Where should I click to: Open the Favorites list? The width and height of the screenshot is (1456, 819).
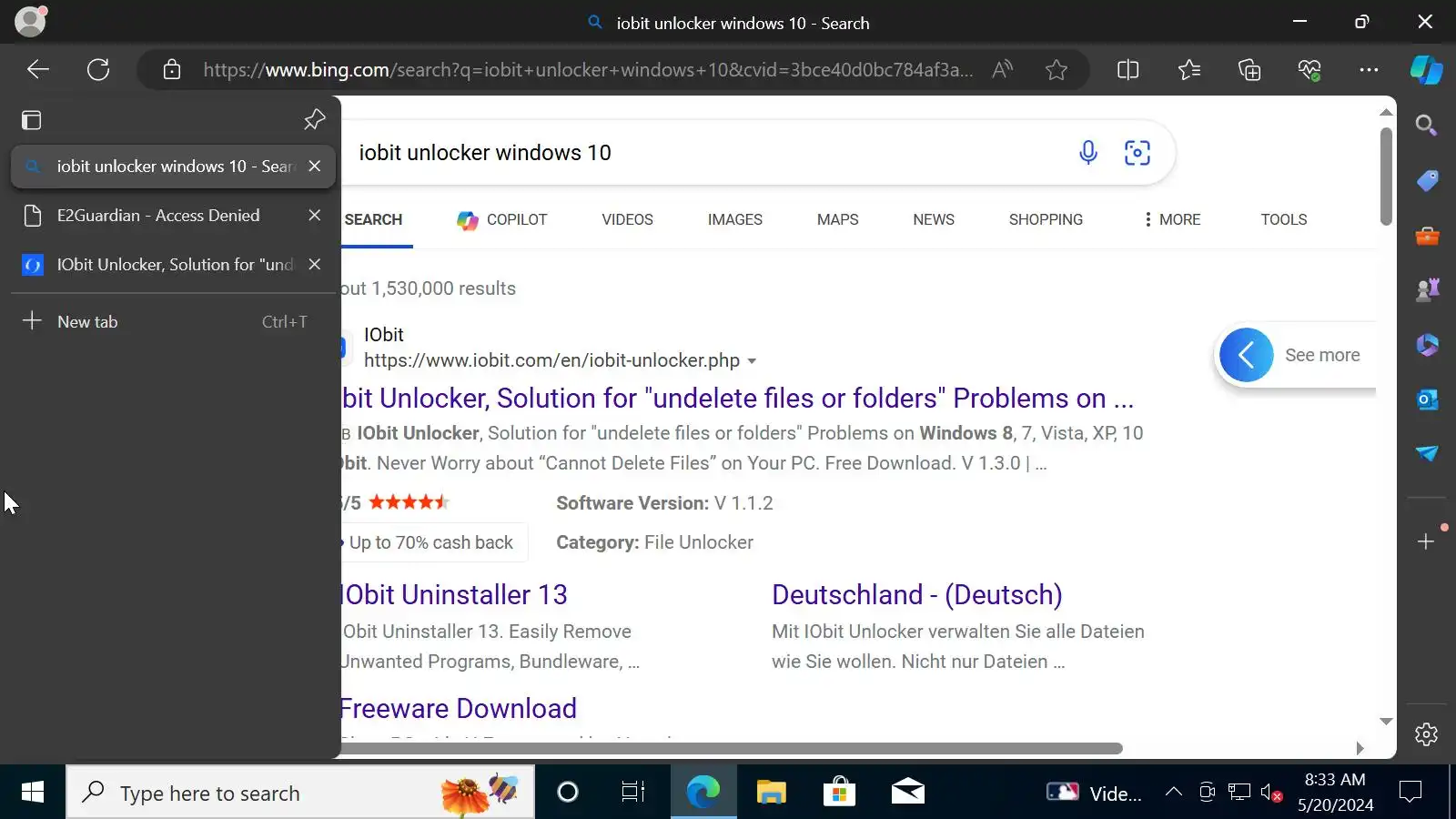[x=1188, y=69]
